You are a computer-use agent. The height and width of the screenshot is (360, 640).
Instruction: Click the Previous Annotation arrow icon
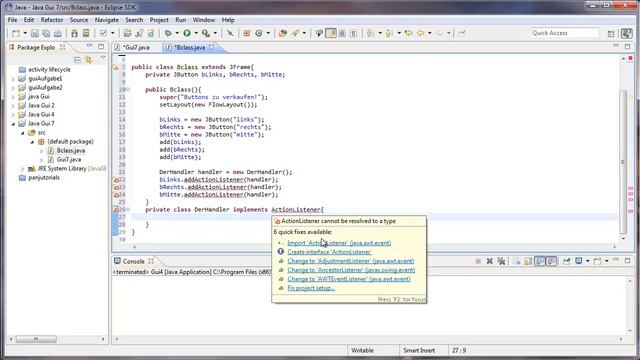389,33
